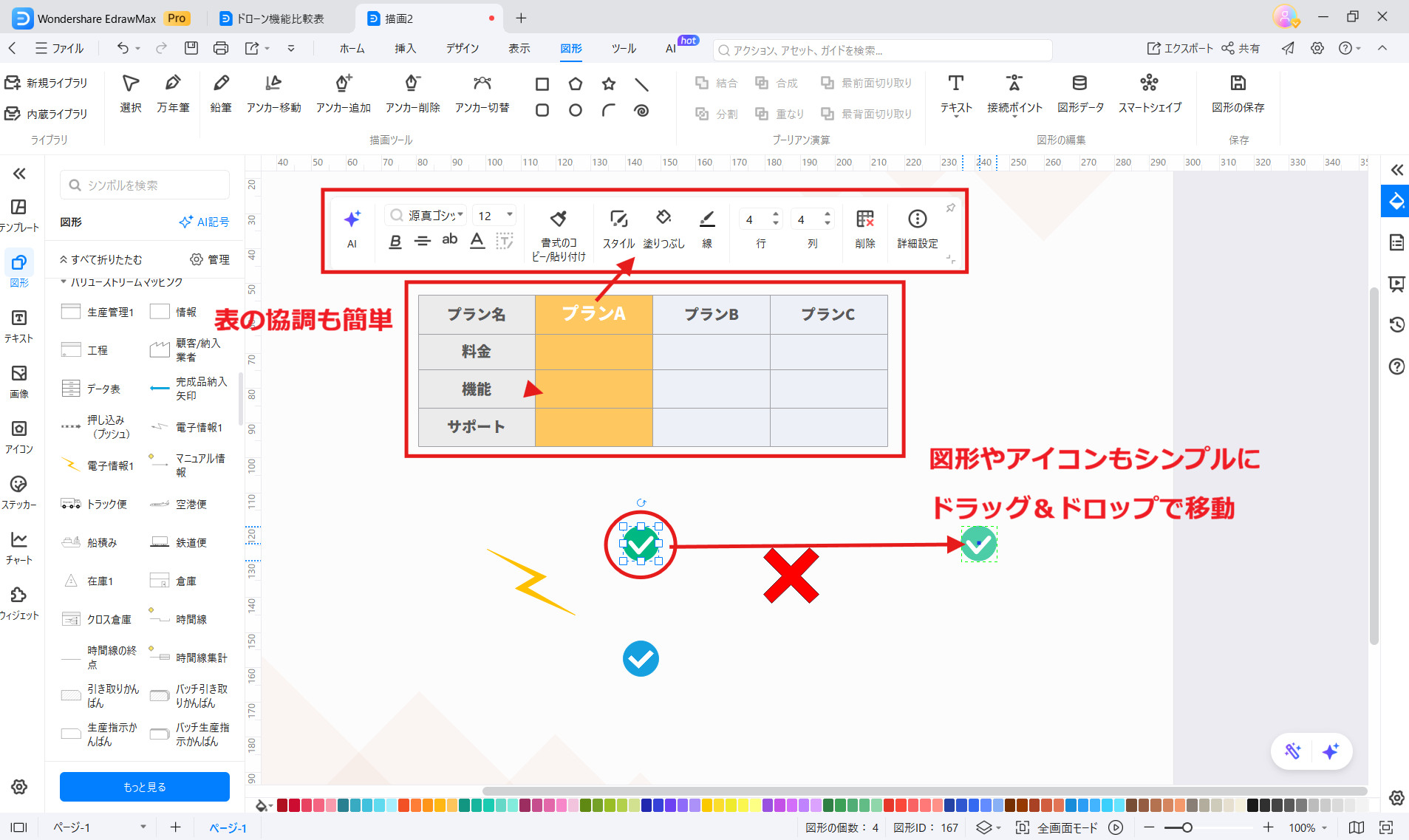This screenshot has width=1409, height=840.
Task: Click the AI sparkle in floating toolbar
Action: click(352, 219)
